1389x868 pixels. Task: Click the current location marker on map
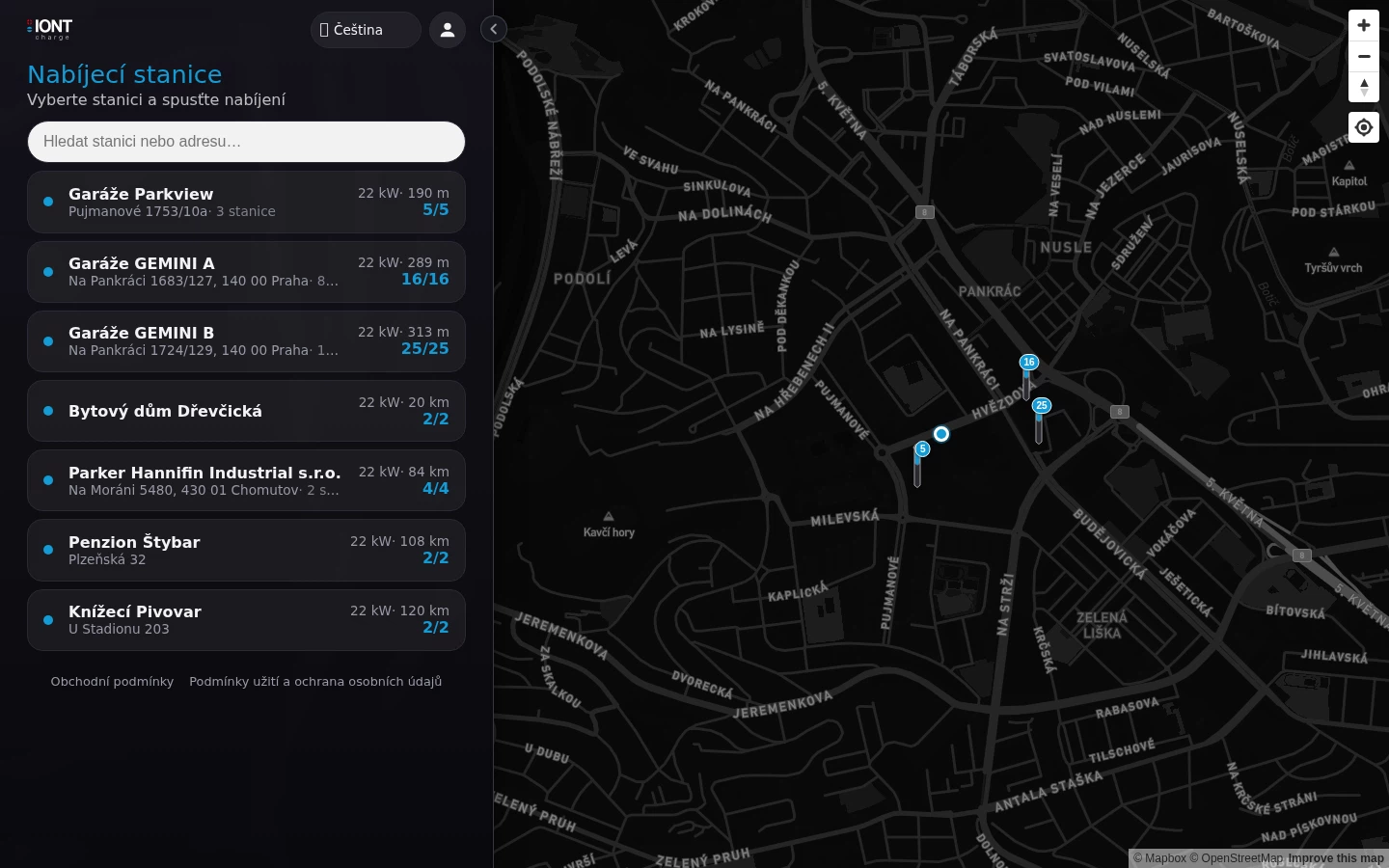pos(941,434)
